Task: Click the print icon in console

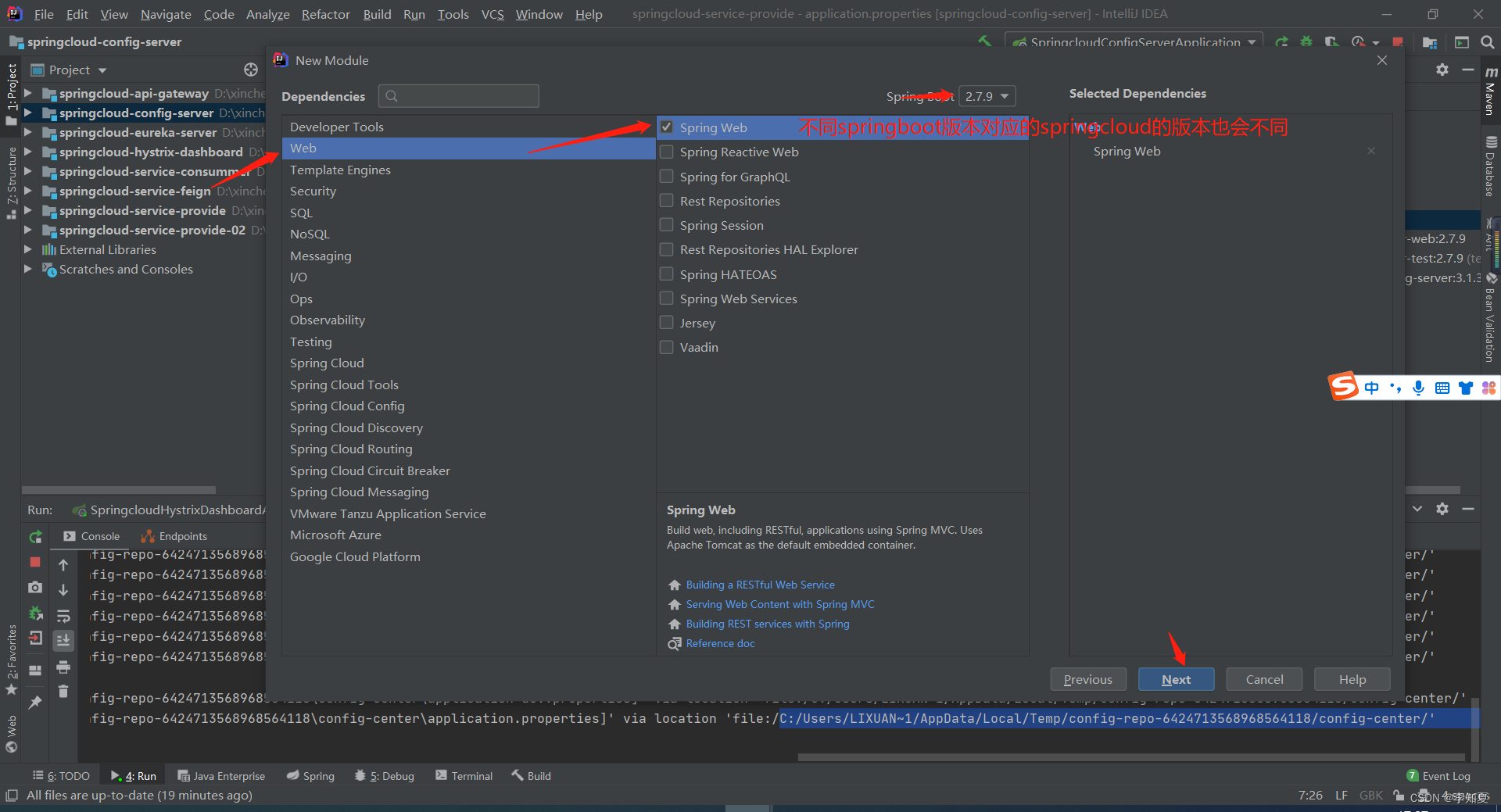Action: pos(63,667)
